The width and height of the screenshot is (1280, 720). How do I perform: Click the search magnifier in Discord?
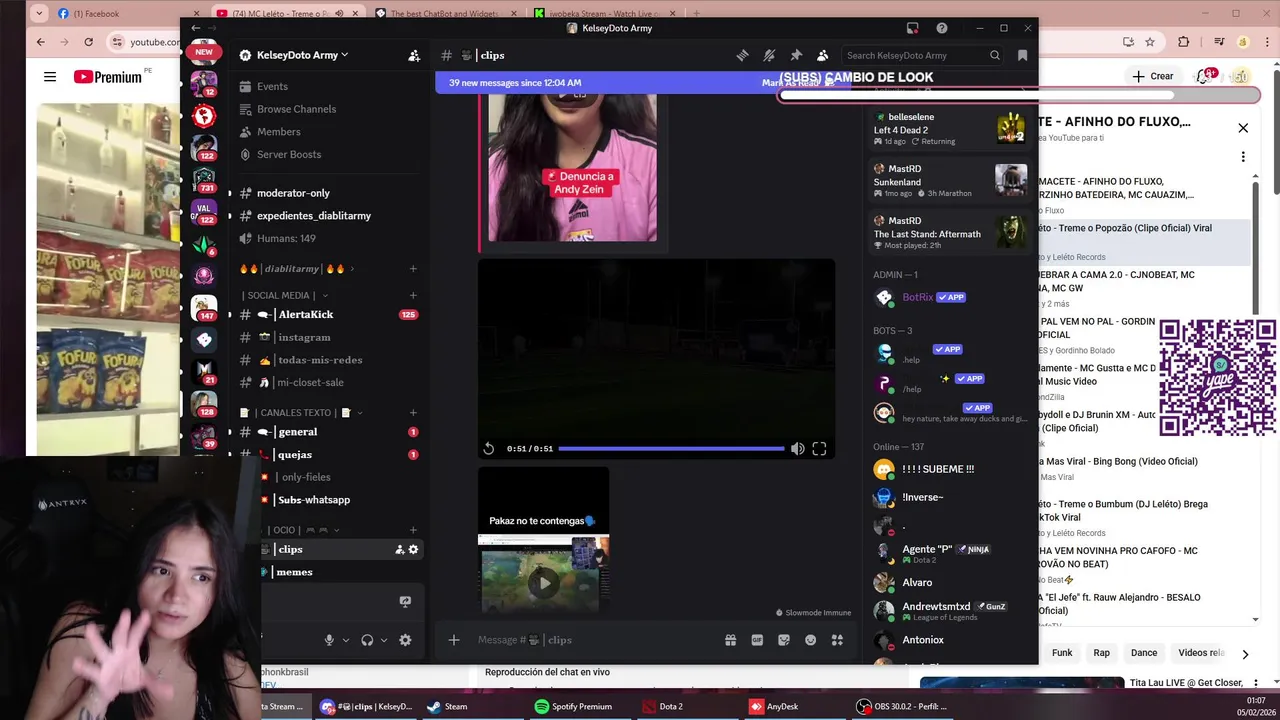click(x=995, y=55)
